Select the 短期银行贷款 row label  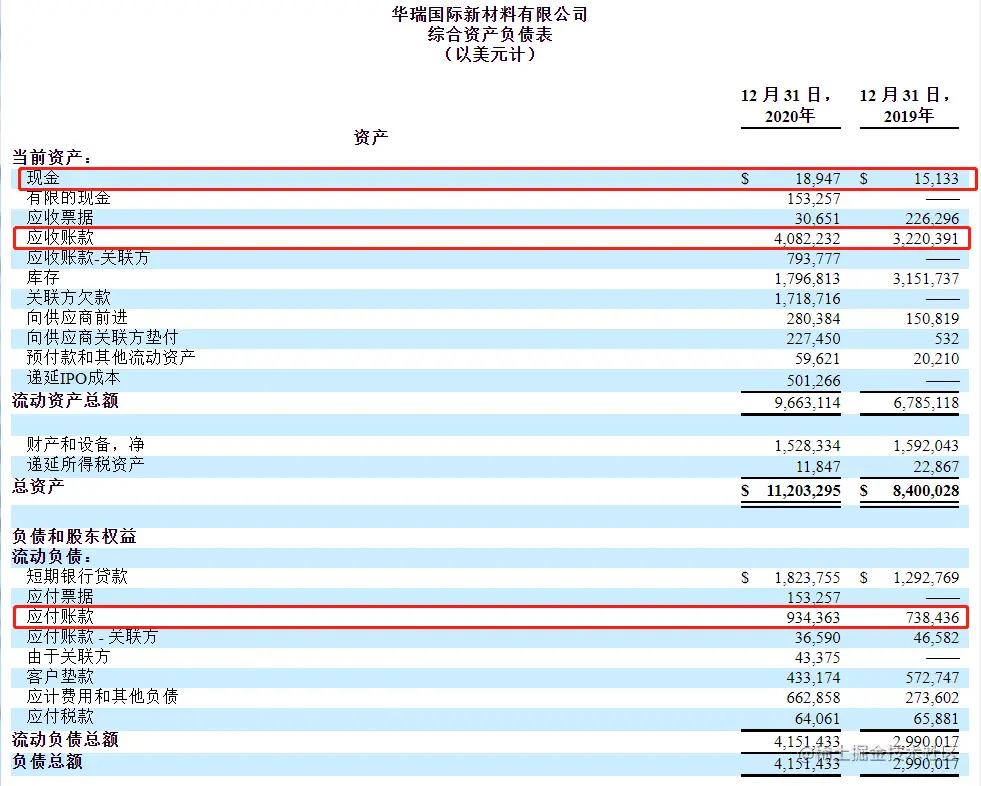pyautogui.click(x=77, y=577)
